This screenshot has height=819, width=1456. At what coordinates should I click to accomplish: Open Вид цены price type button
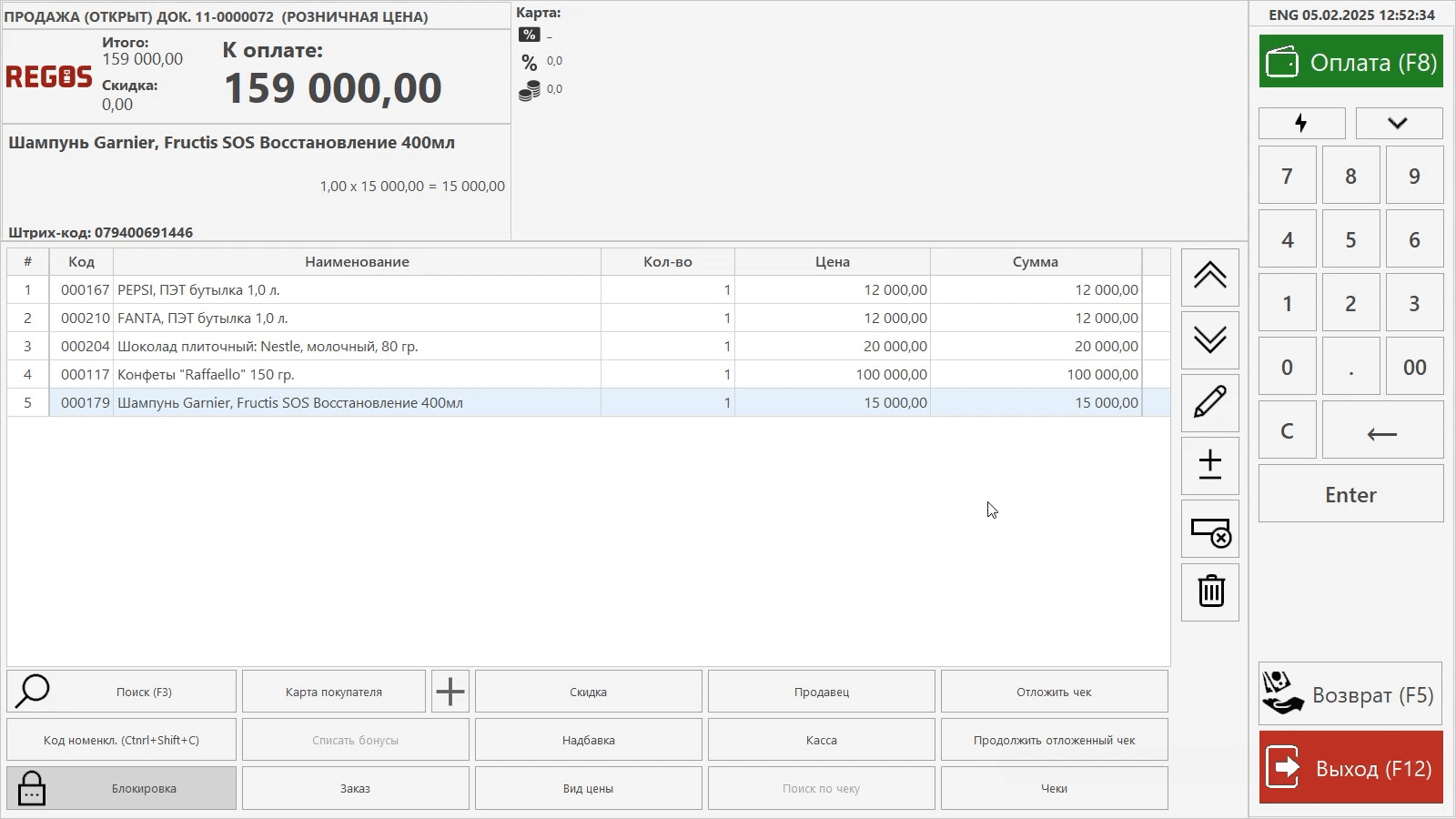(588, 788)
